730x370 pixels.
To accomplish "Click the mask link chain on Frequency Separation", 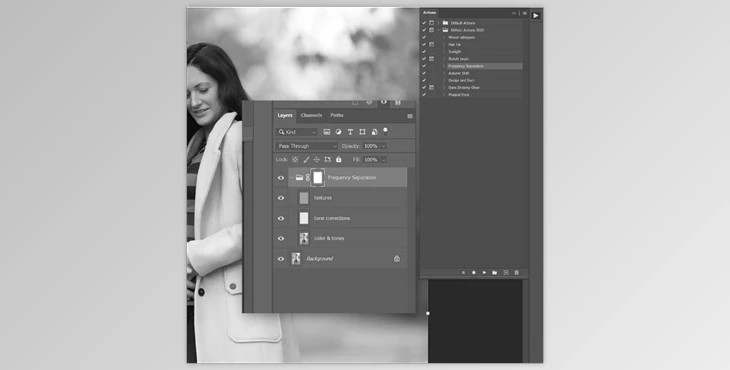I will pos(308,178).
